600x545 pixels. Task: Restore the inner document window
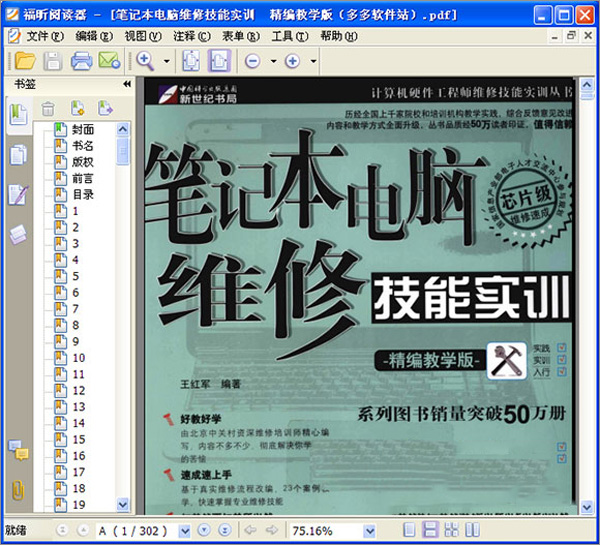click(x=571, y=36)
